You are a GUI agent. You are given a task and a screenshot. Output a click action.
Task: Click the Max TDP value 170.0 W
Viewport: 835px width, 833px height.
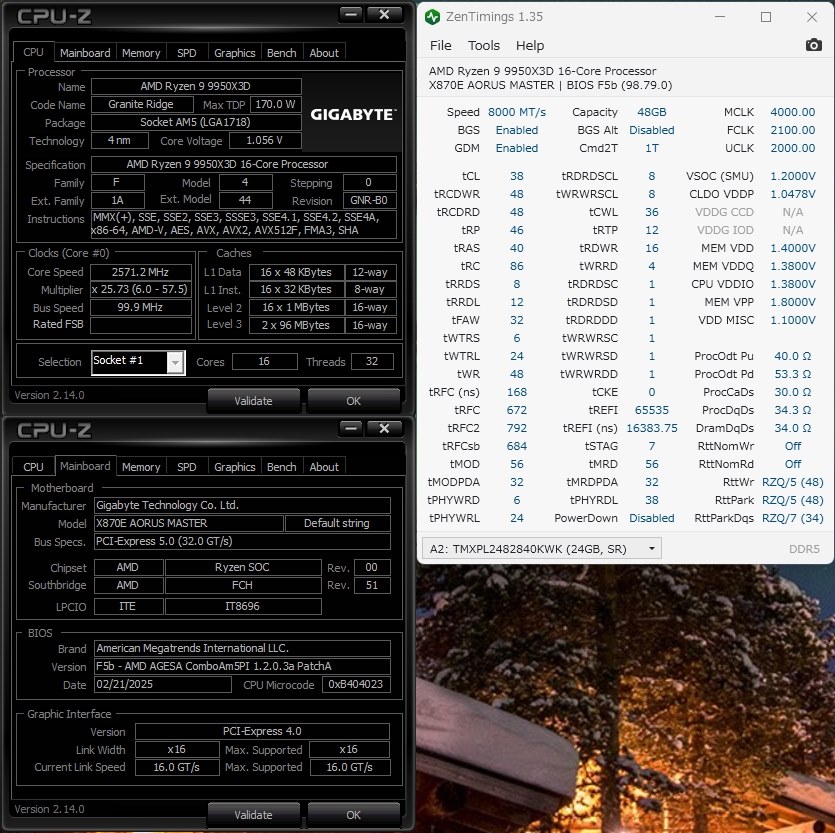pyautogui.click(x=275, y=104)
